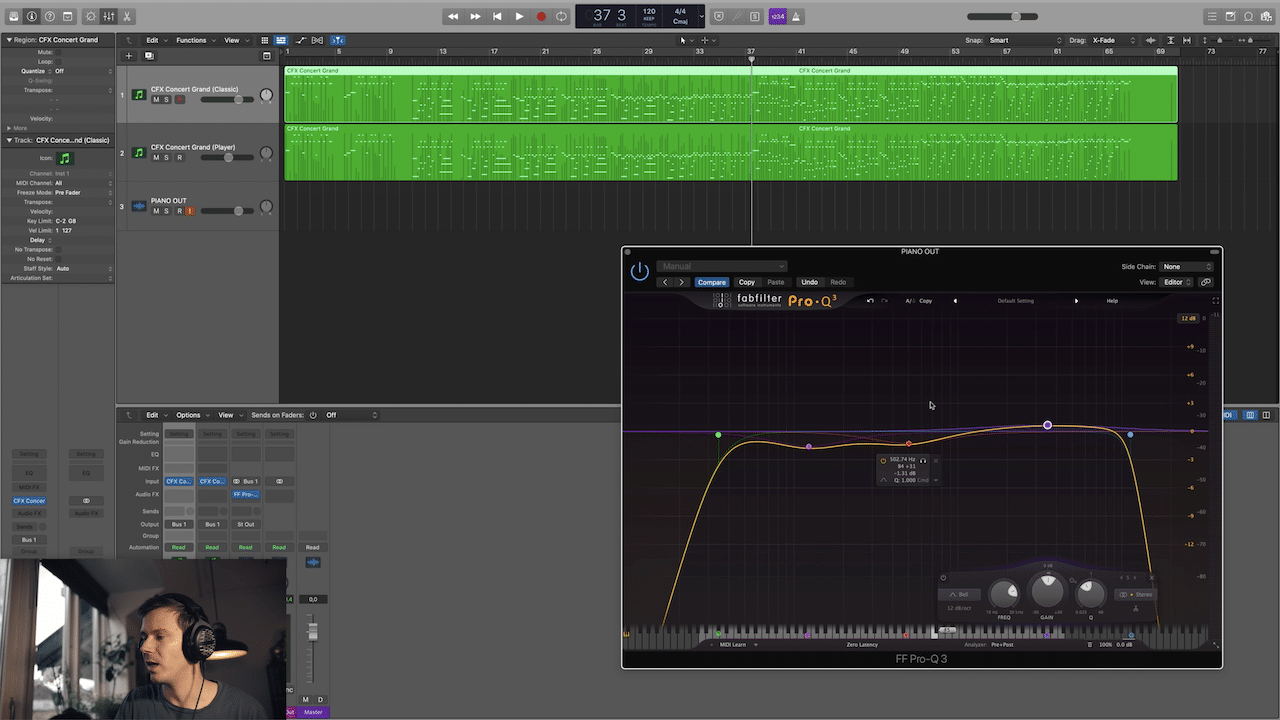Click the record button in the transport bar
This screenshot has width=1280, height=720.
(x=541, y=16)
